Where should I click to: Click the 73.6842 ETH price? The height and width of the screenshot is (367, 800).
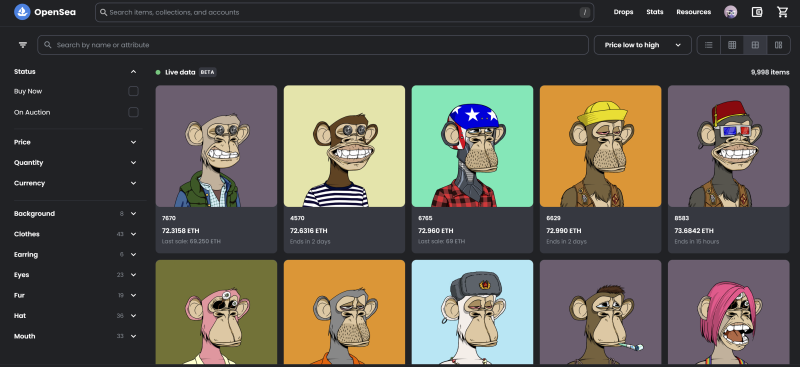[x=694, y=231]
